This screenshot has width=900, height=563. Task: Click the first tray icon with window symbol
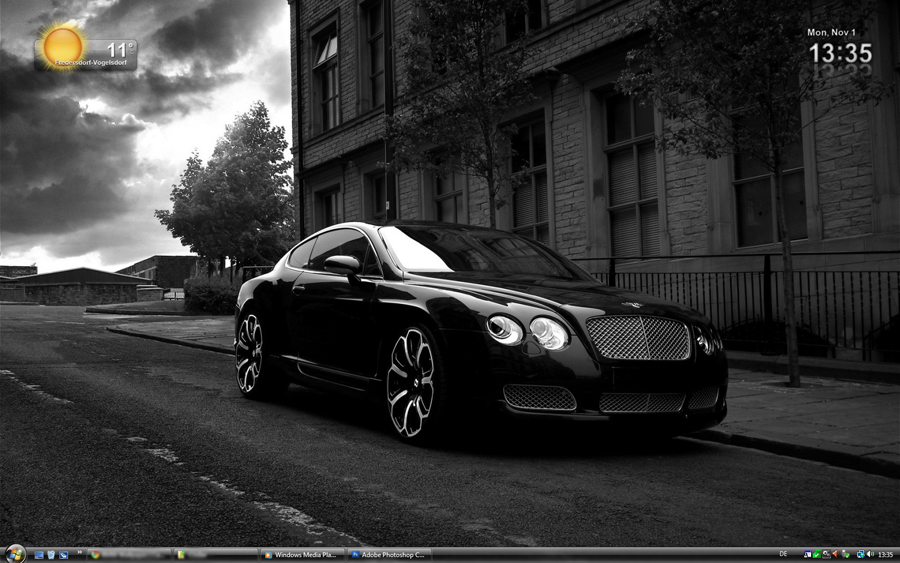coord(808,554)
